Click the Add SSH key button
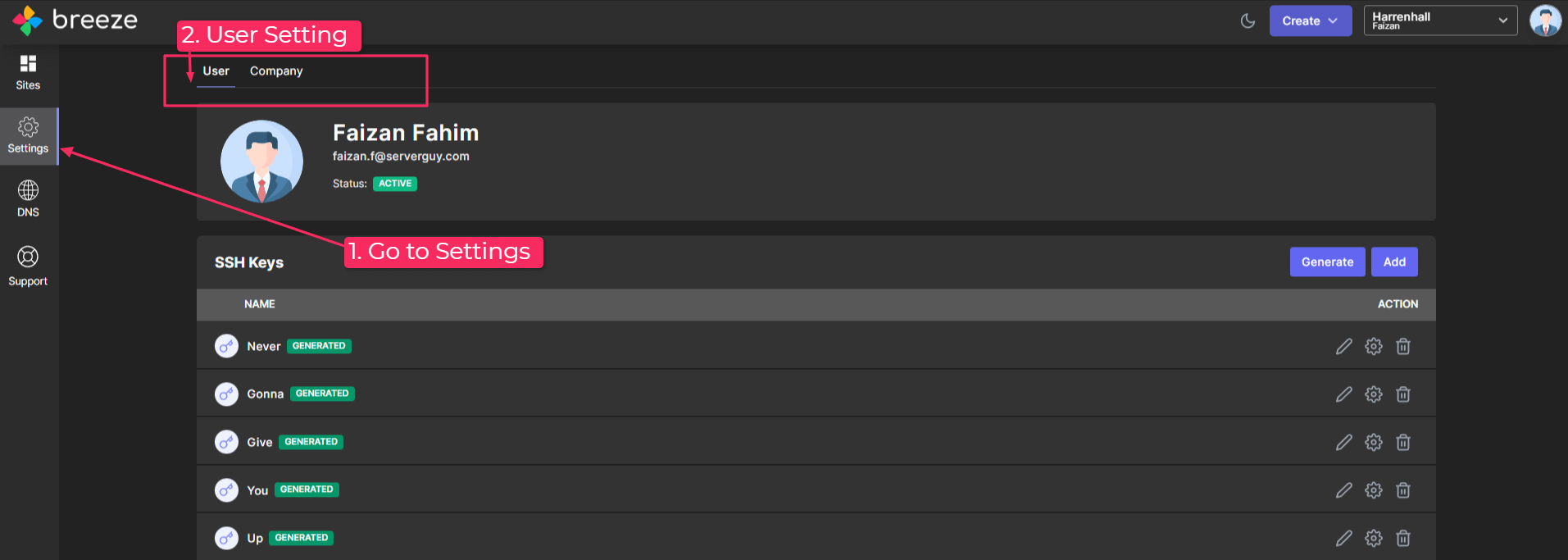This screenshot has width=1568, height=560. pos(1394,262)
